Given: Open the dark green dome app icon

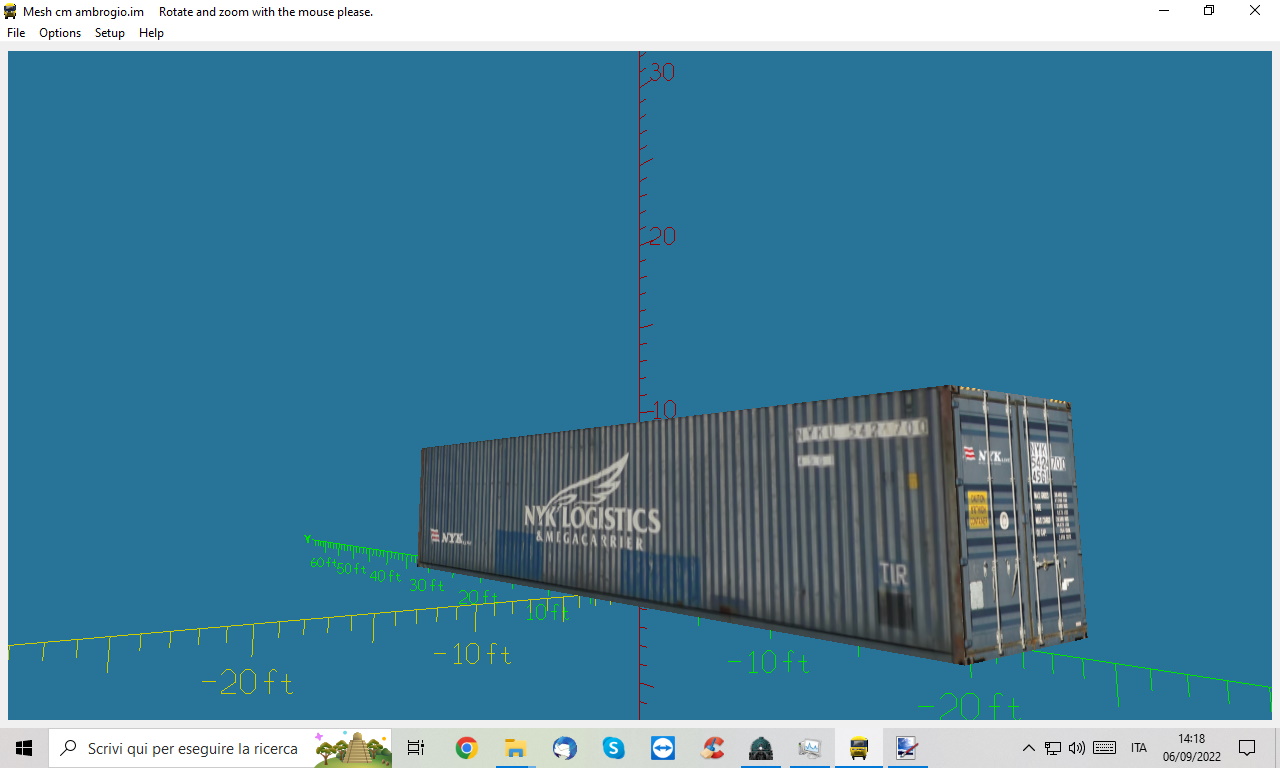Looking at the screenshot, I should [x=761, y=748].
